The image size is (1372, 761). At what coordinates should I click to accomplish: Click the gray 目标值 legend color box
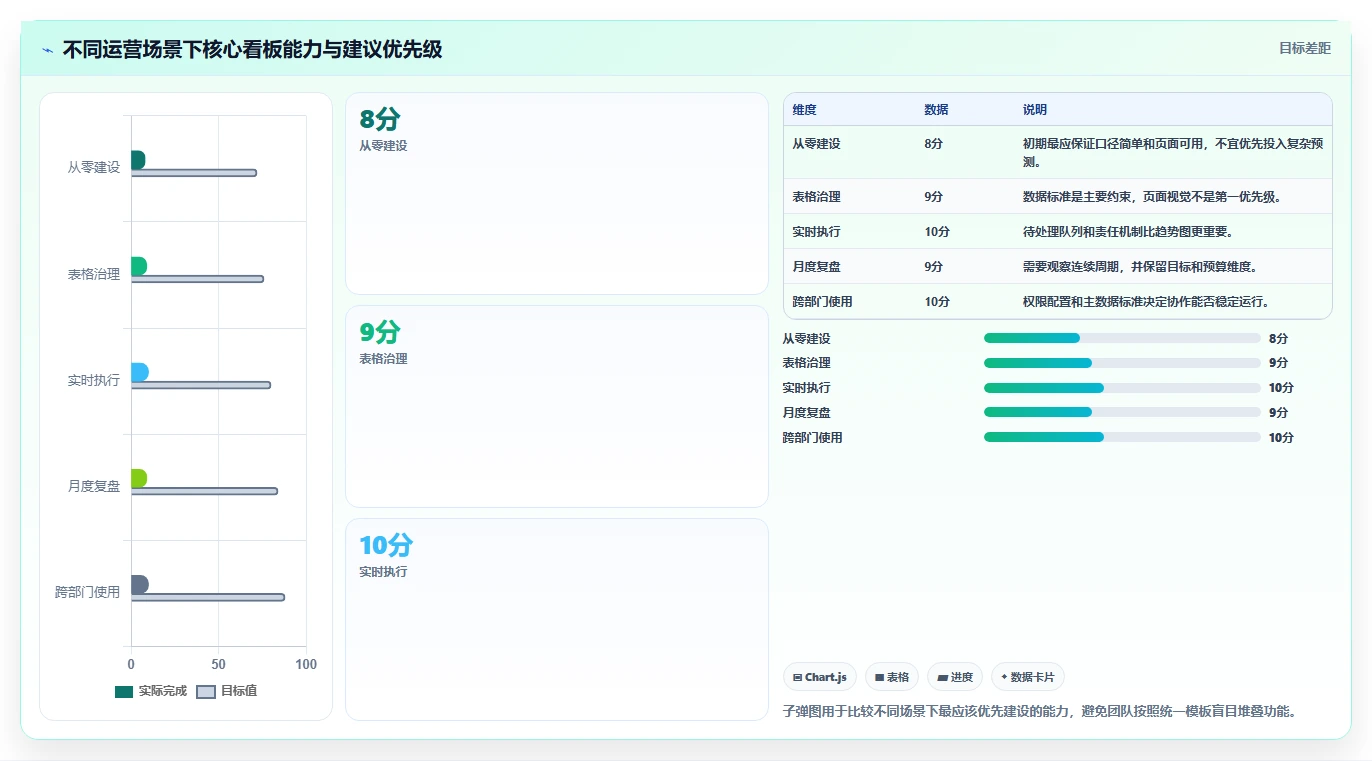click(x=206, y=692)
